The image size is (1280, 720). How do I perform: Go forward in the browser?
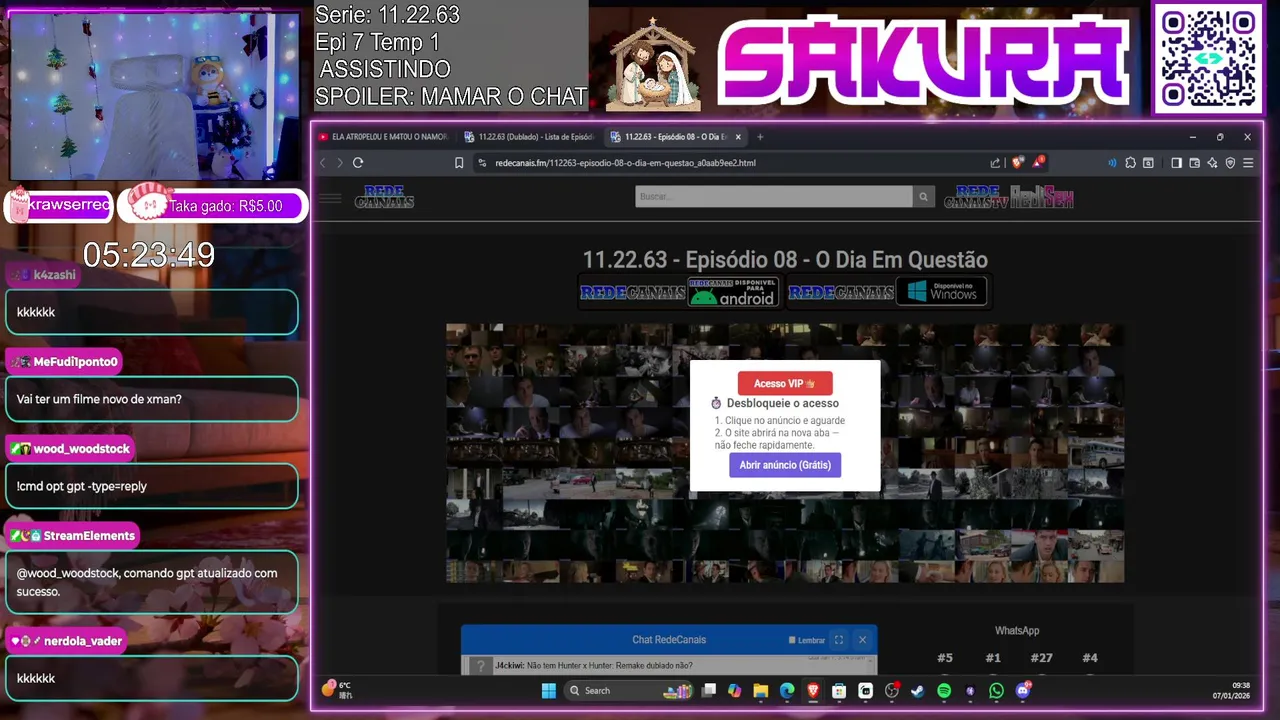[x=340, y=163]
